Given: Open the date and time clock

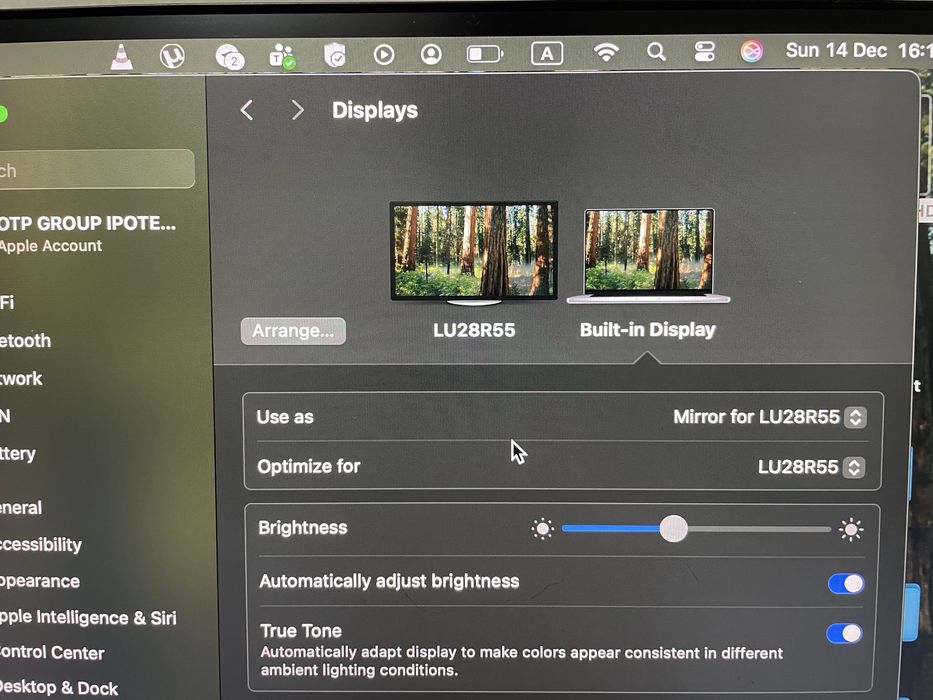Looking at the screenshot, I should tap(858, 50).
